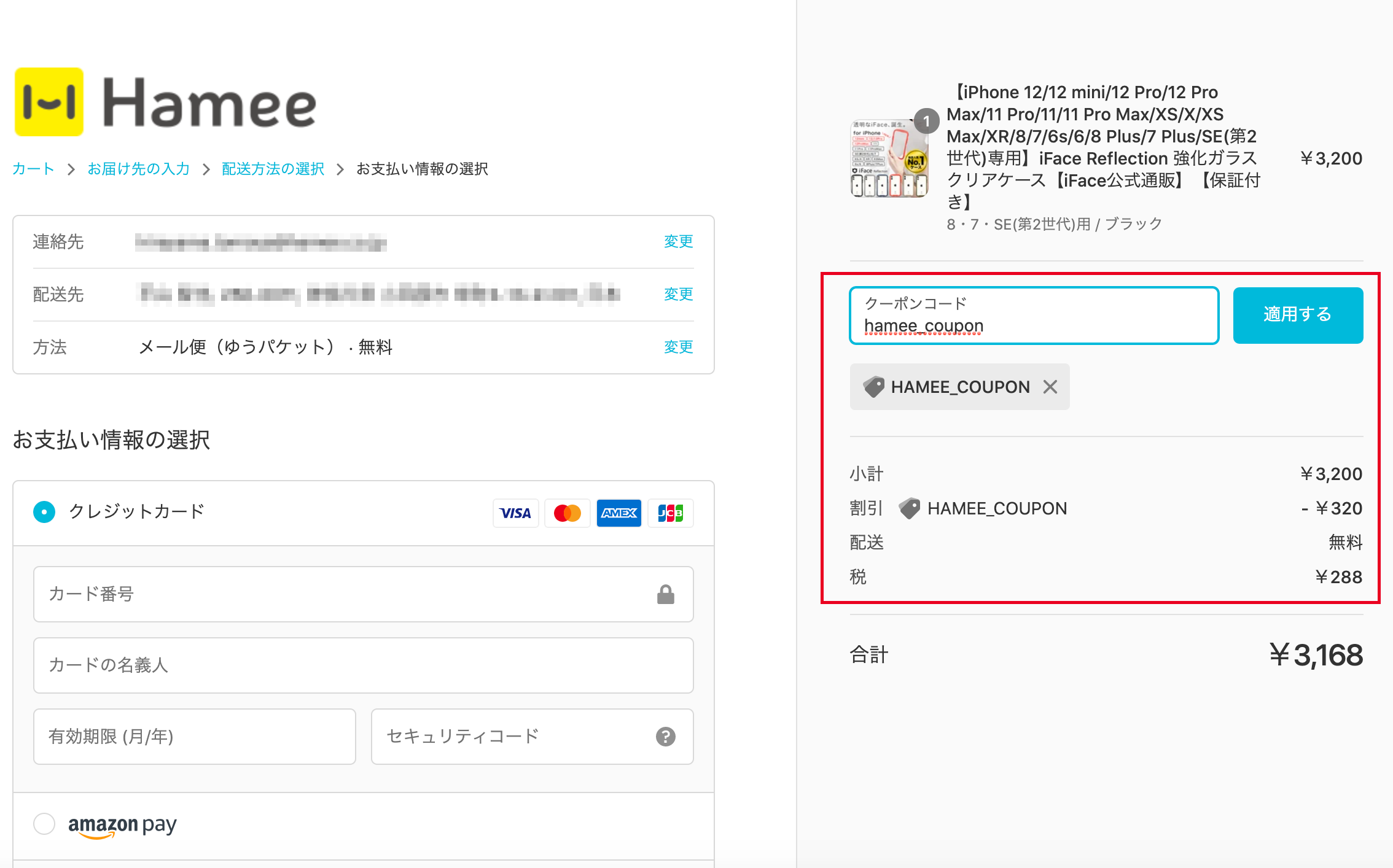Click the iFace Reflection product title
The image size is (1393, 868).
pyautogui.click(x=1103, y=147)
